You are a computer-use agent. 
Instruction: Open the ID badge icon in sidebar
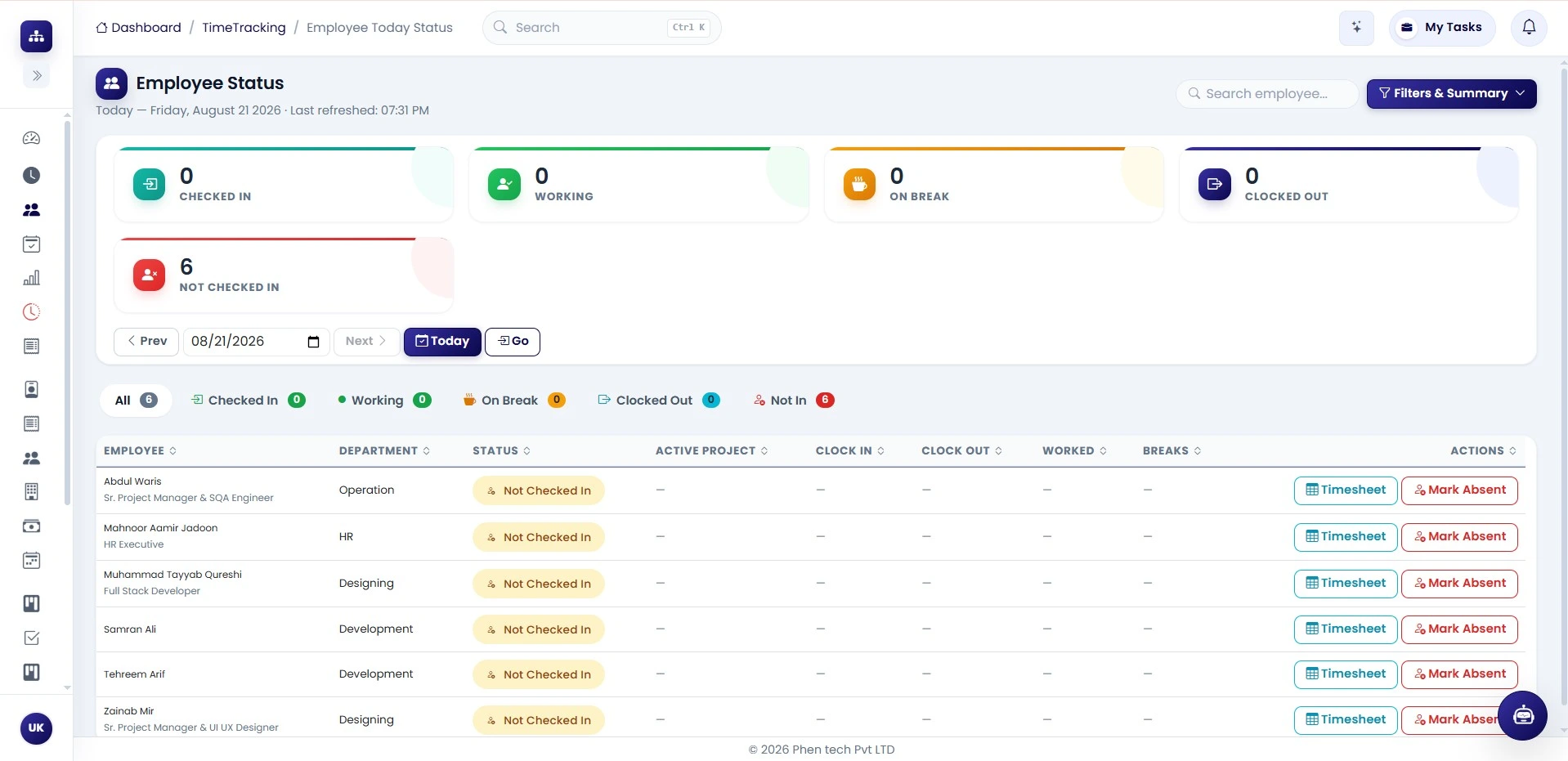tap(31, 389)
